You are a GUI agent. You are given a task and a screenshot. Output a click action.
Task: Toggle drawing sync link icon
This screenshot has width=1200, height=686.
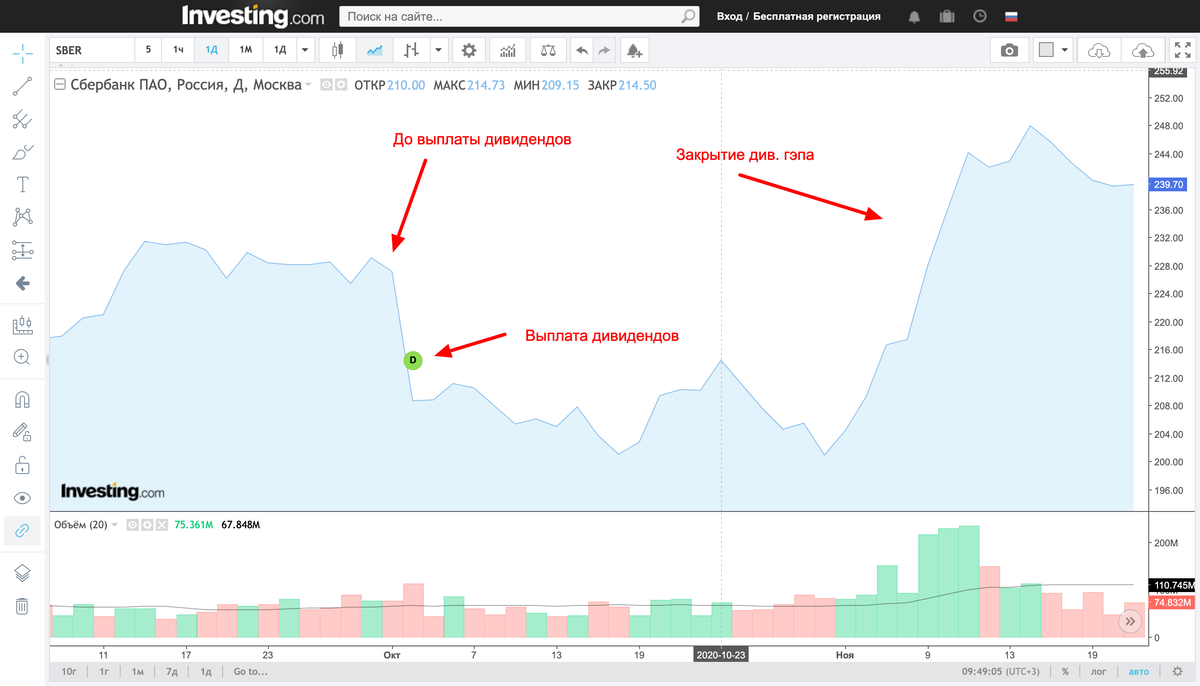[22, 530]
